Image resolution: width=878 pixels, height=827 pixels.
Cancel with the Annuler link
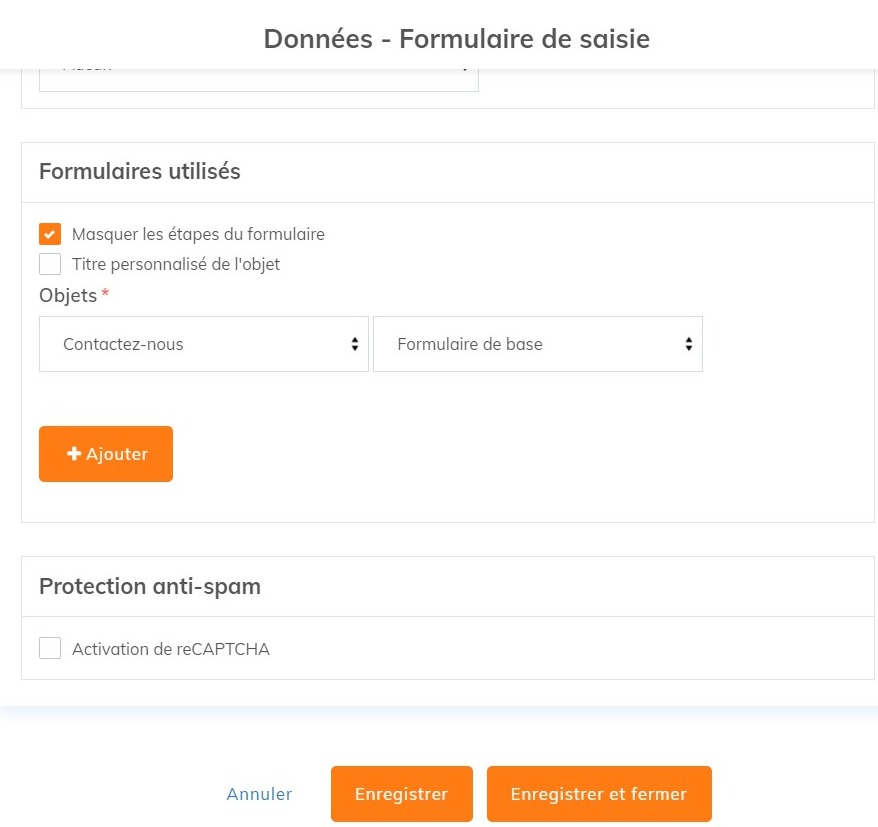[x=259, y=794]
